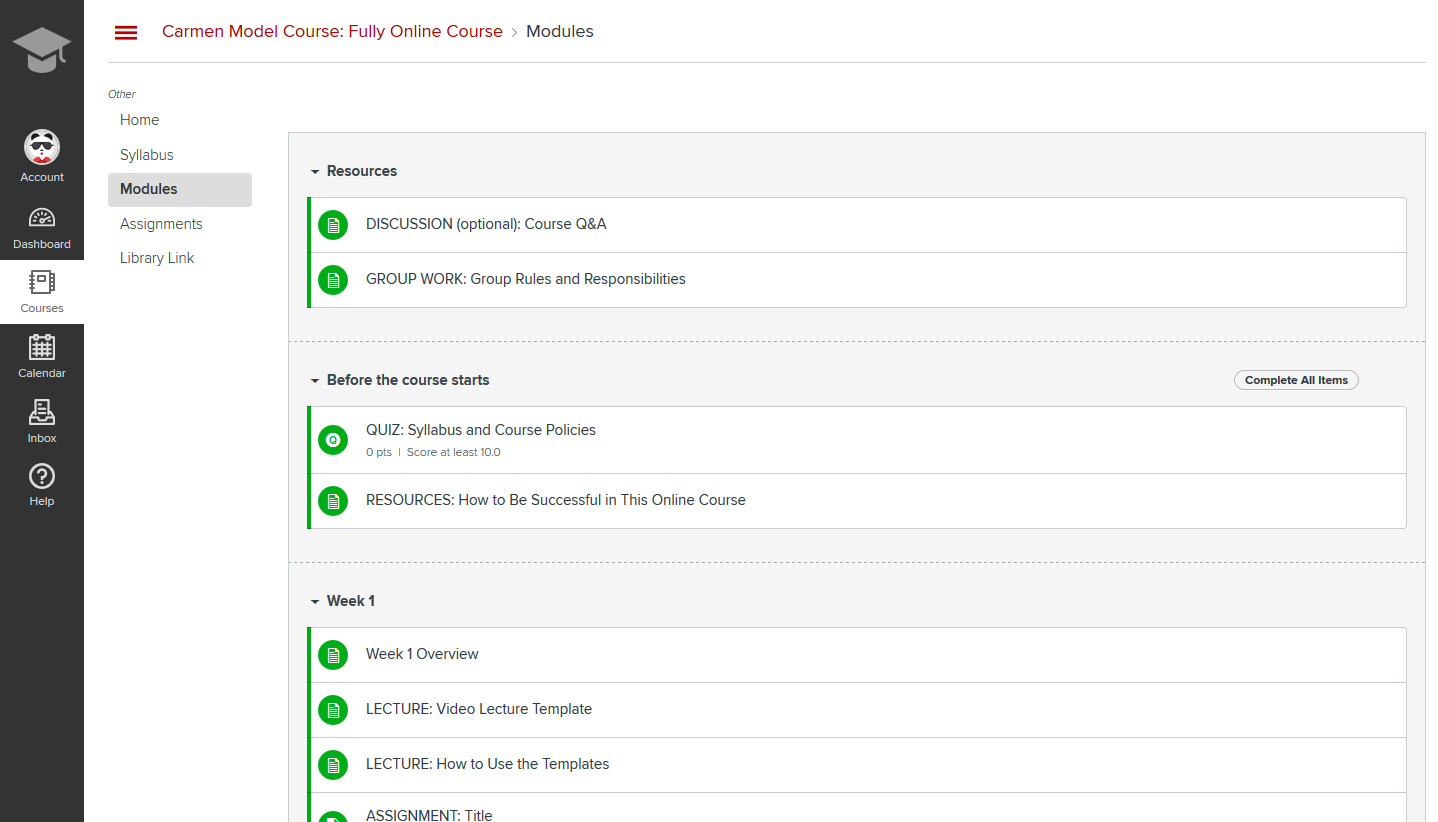This screenshot has width=1438, height=822.
Task: Click page icon beside Video Lecture Template
Action: tap(333, 710)
